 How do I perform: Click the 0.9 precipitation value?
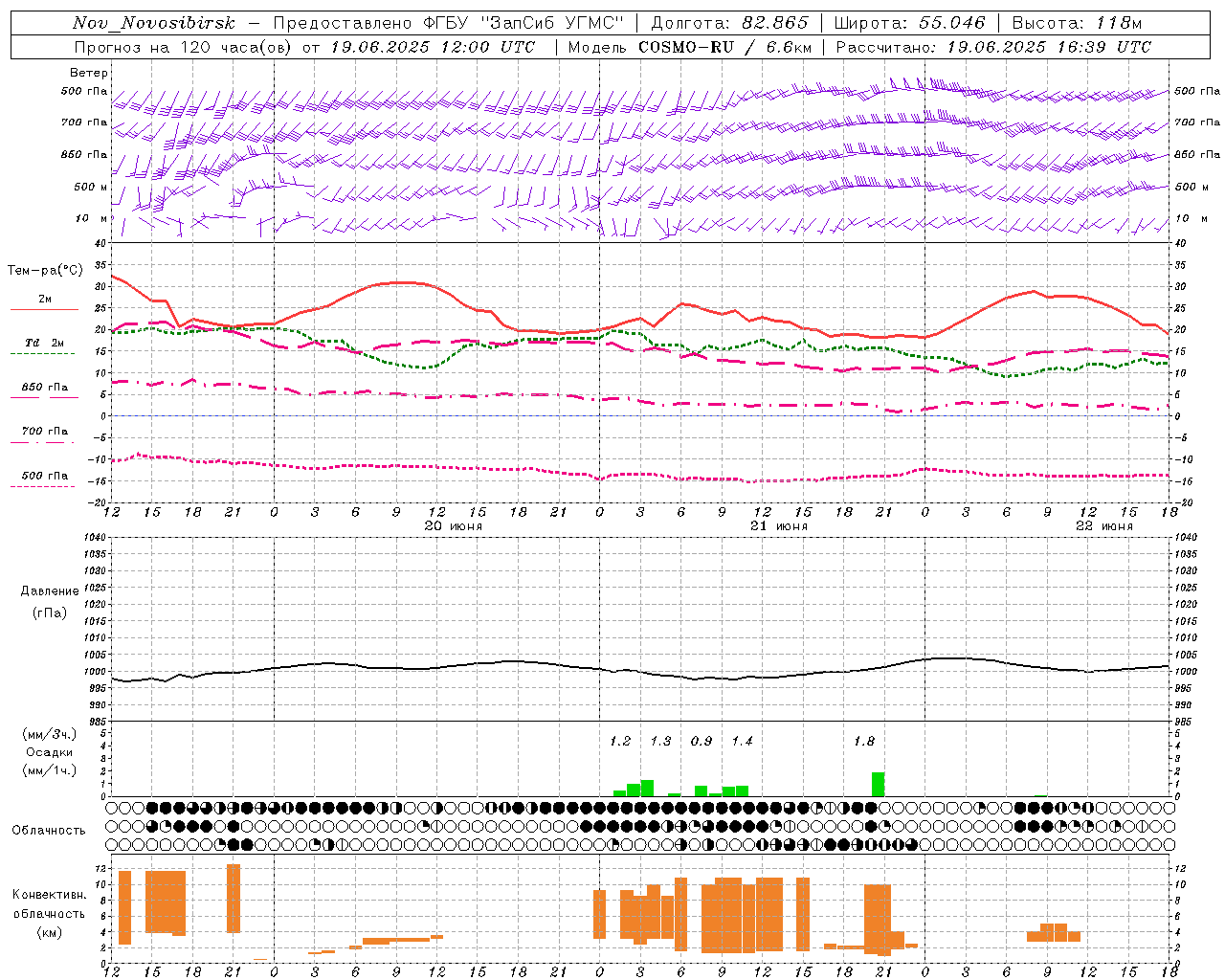coord(702,742)
